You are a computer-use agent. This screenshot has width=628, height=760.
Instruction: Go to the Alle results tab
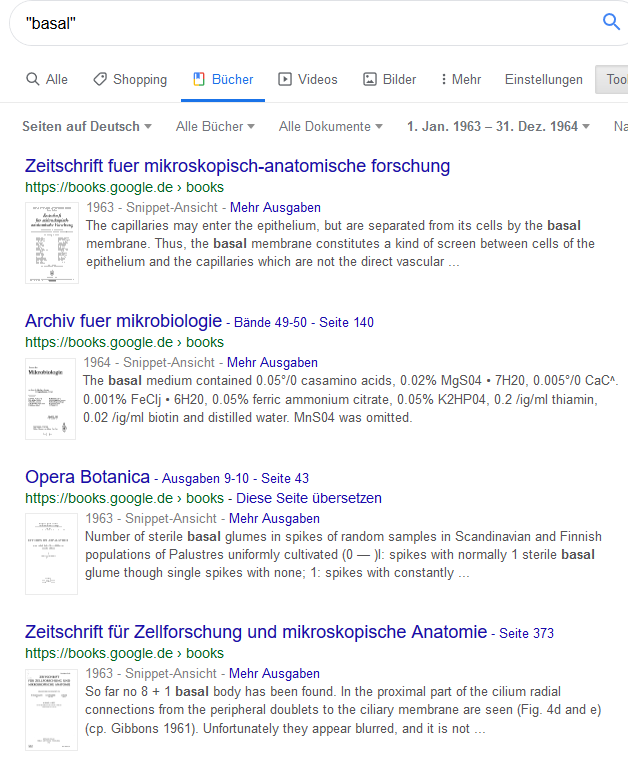pyautogui.click(x=47, y=79)
